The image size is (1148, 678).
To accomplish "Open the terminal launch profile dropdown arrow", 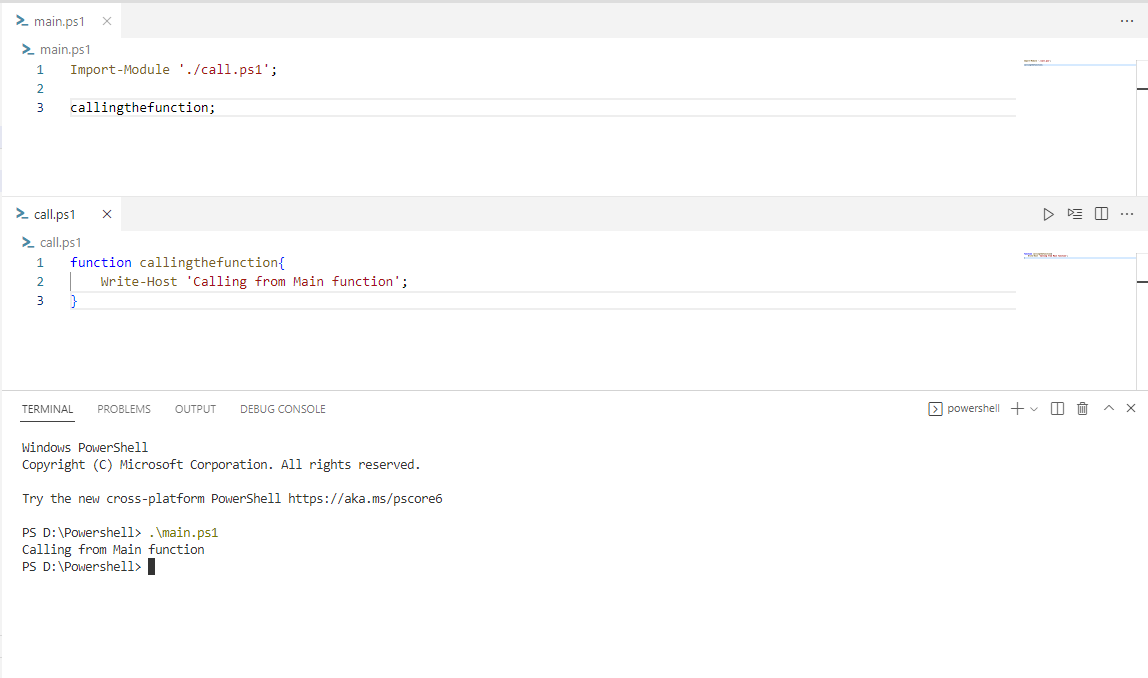I will pos(1034,409).
